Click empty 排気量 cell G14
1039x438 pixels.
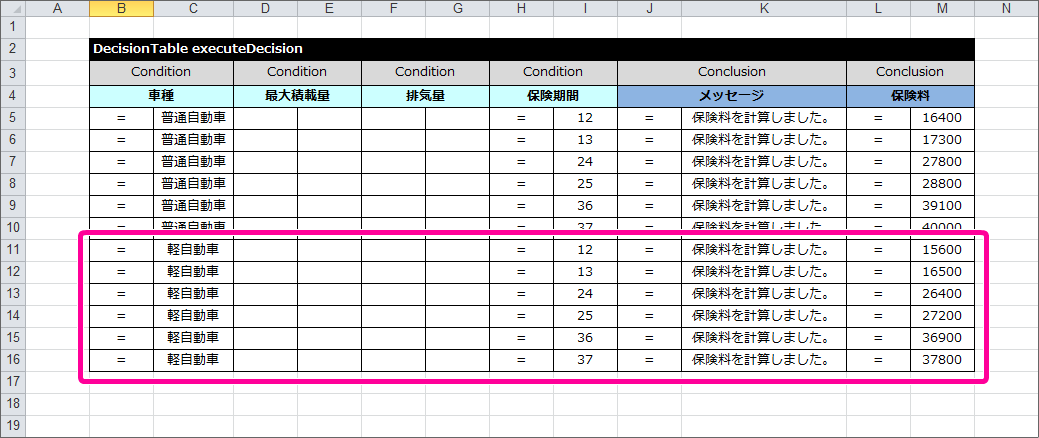click(x=457, y=315)
